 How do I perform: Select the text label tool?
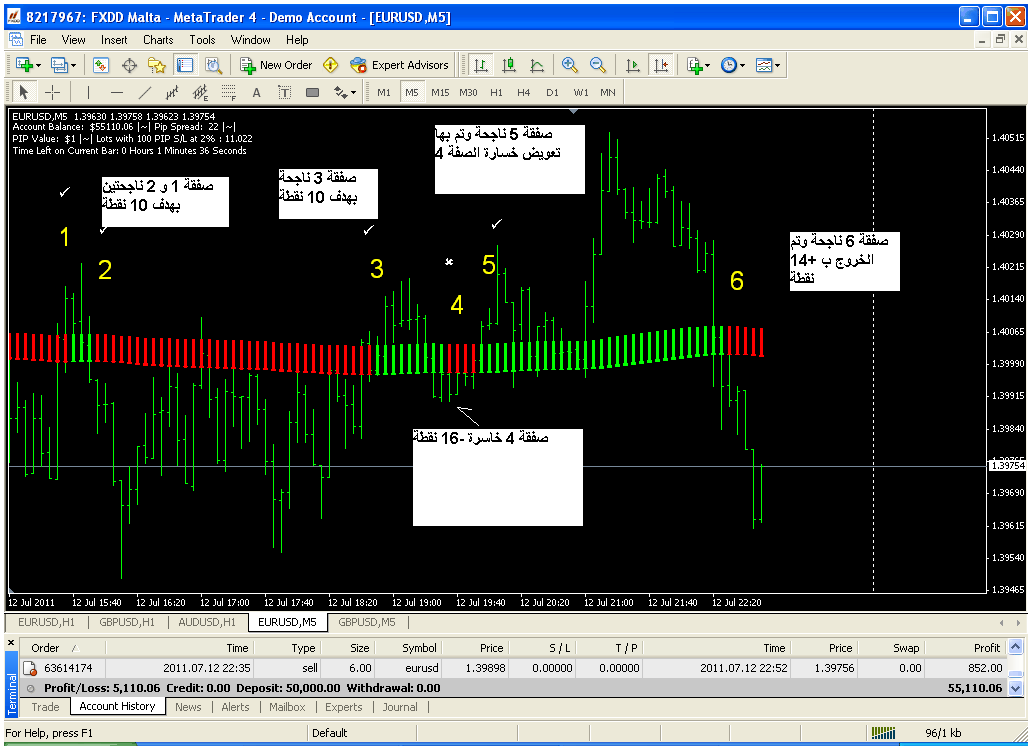pyautogui.click(x=256, y=93)
